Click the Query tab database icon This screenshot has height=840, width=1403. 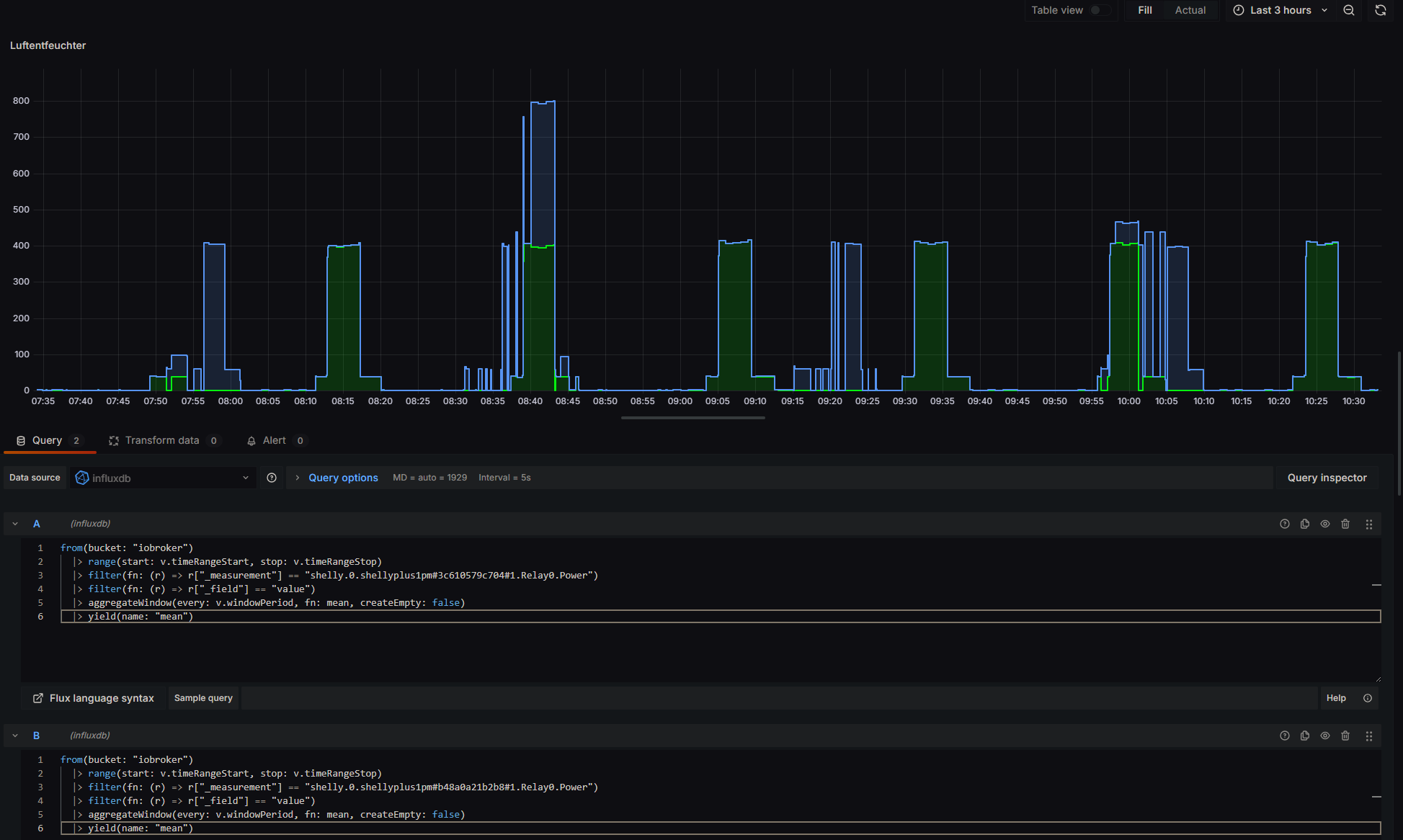pyautogui.click(x=21, y=441)
